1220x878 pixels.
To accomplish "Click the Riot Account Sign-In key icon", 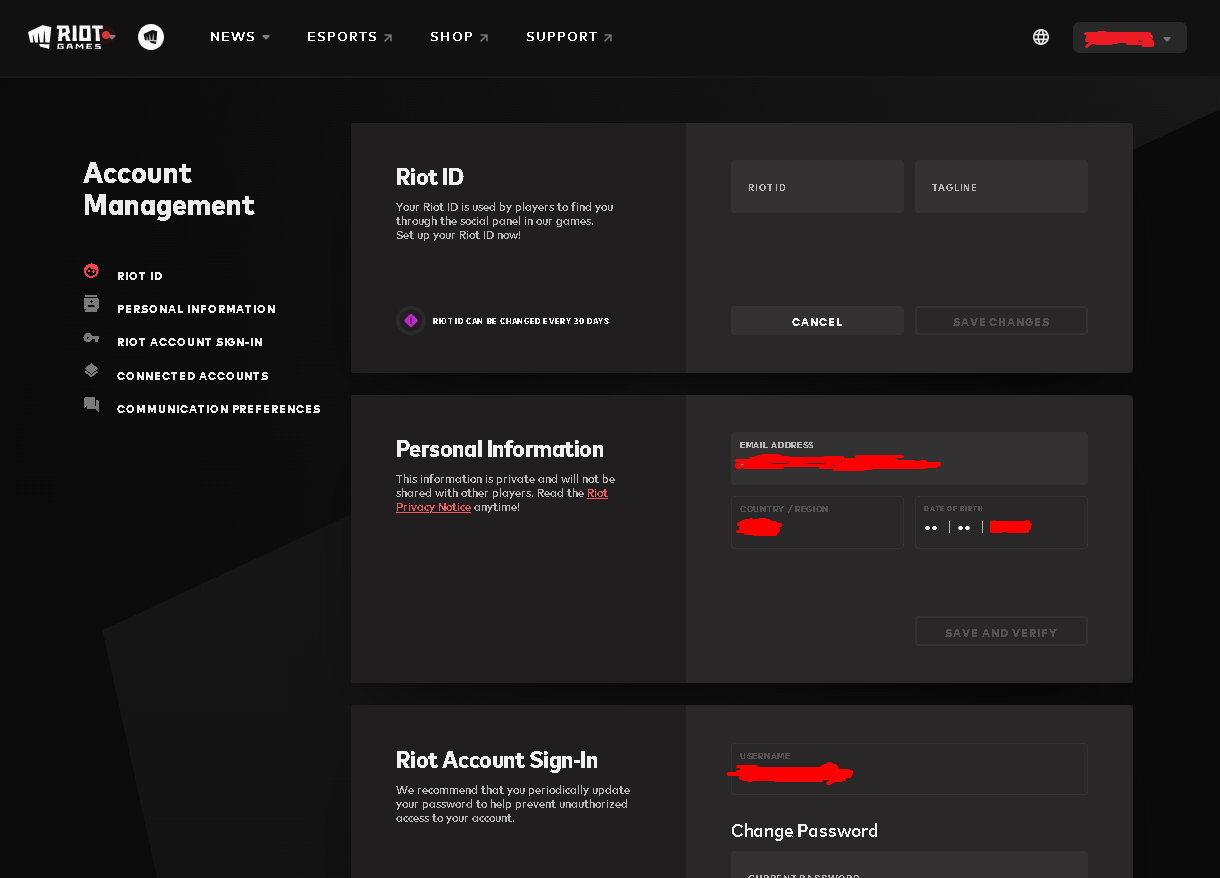I will [91, 338].
